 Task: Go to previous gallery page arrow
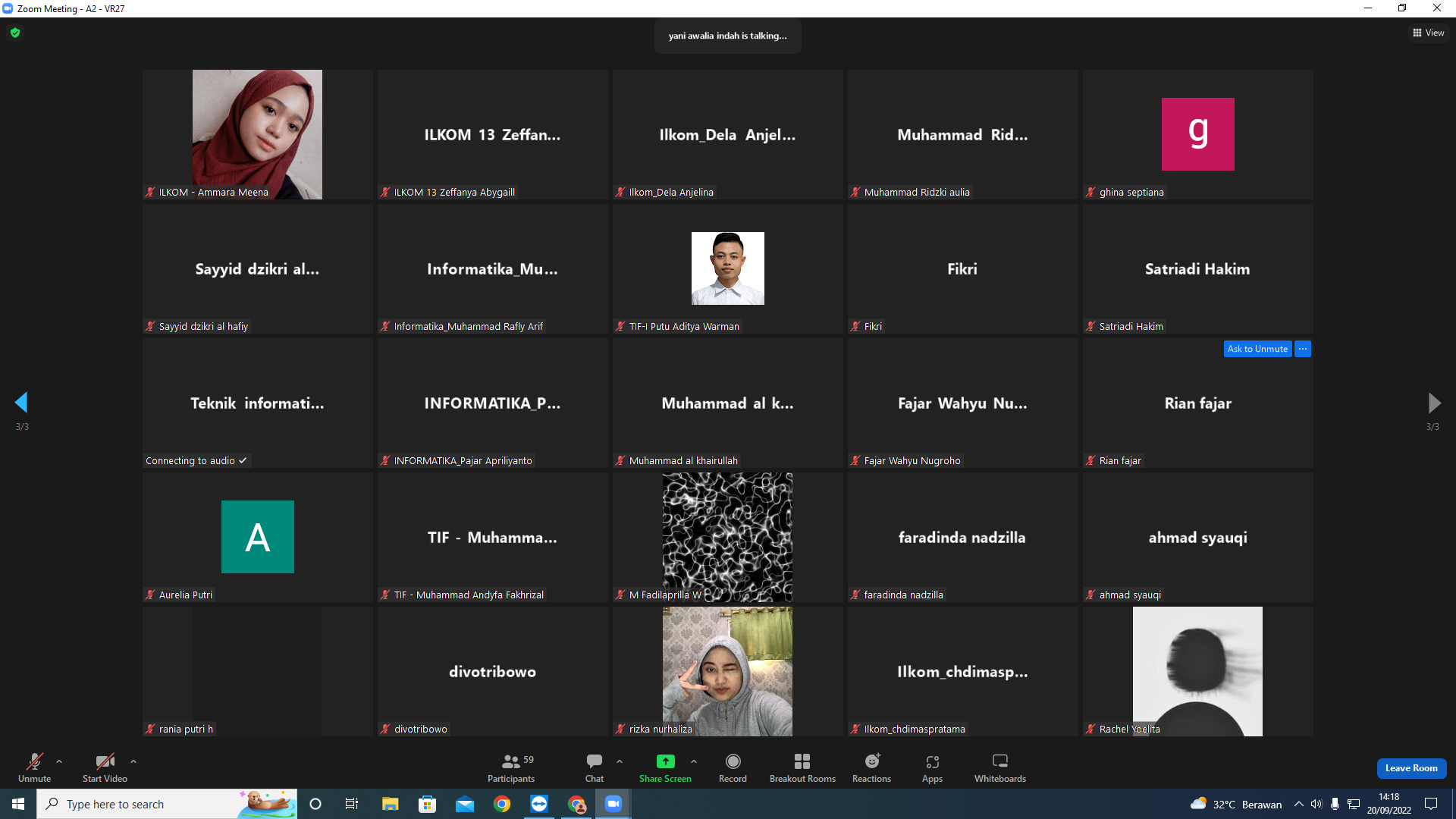21,403
